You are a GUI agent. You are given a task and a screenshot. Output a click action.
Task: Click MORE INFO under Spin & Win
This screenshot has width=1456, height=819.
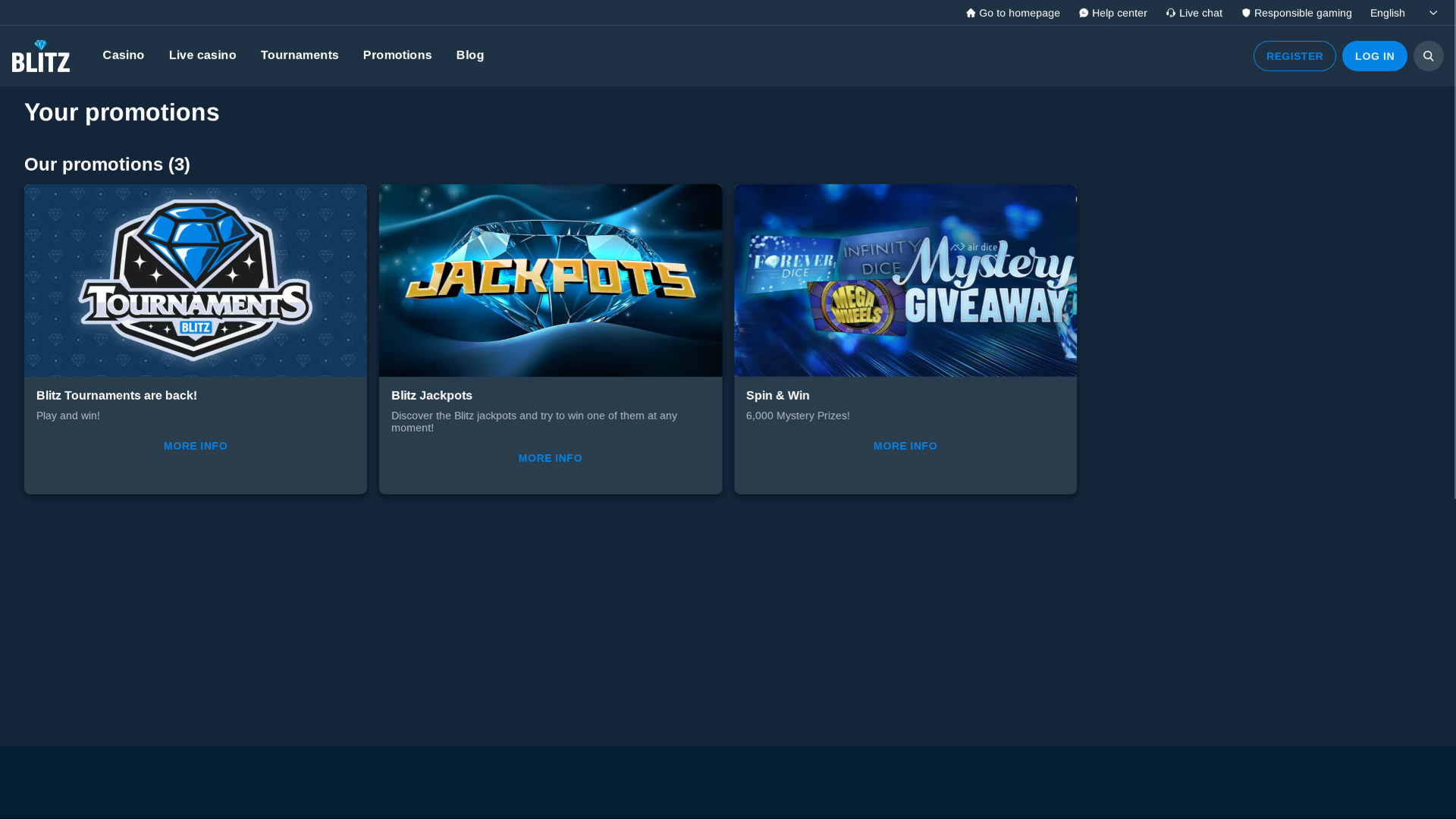click(x=905, y=445)
